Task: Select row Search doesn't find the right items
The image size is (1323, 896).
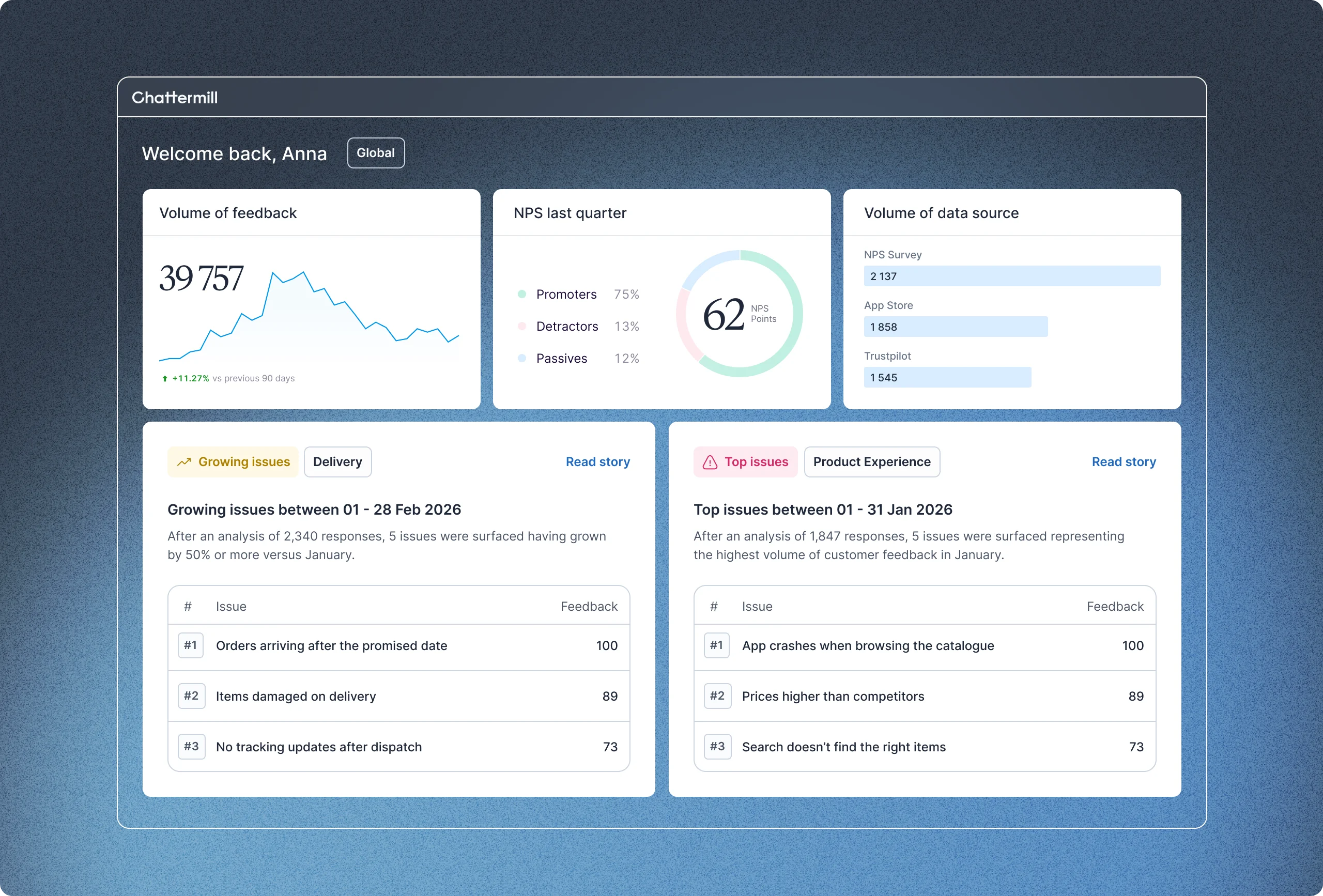Action: tap(925, 747)
